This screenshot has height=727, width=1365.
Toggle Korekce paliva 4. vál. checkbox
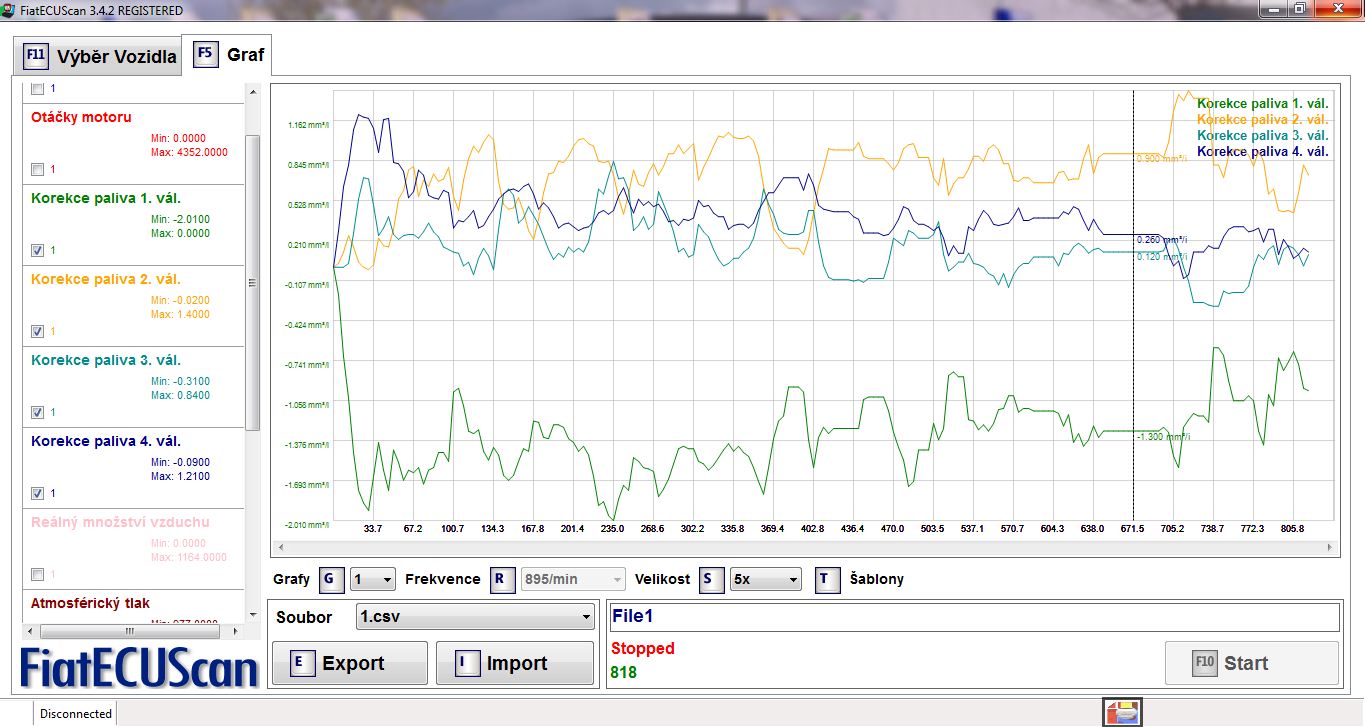coord(38,493)
